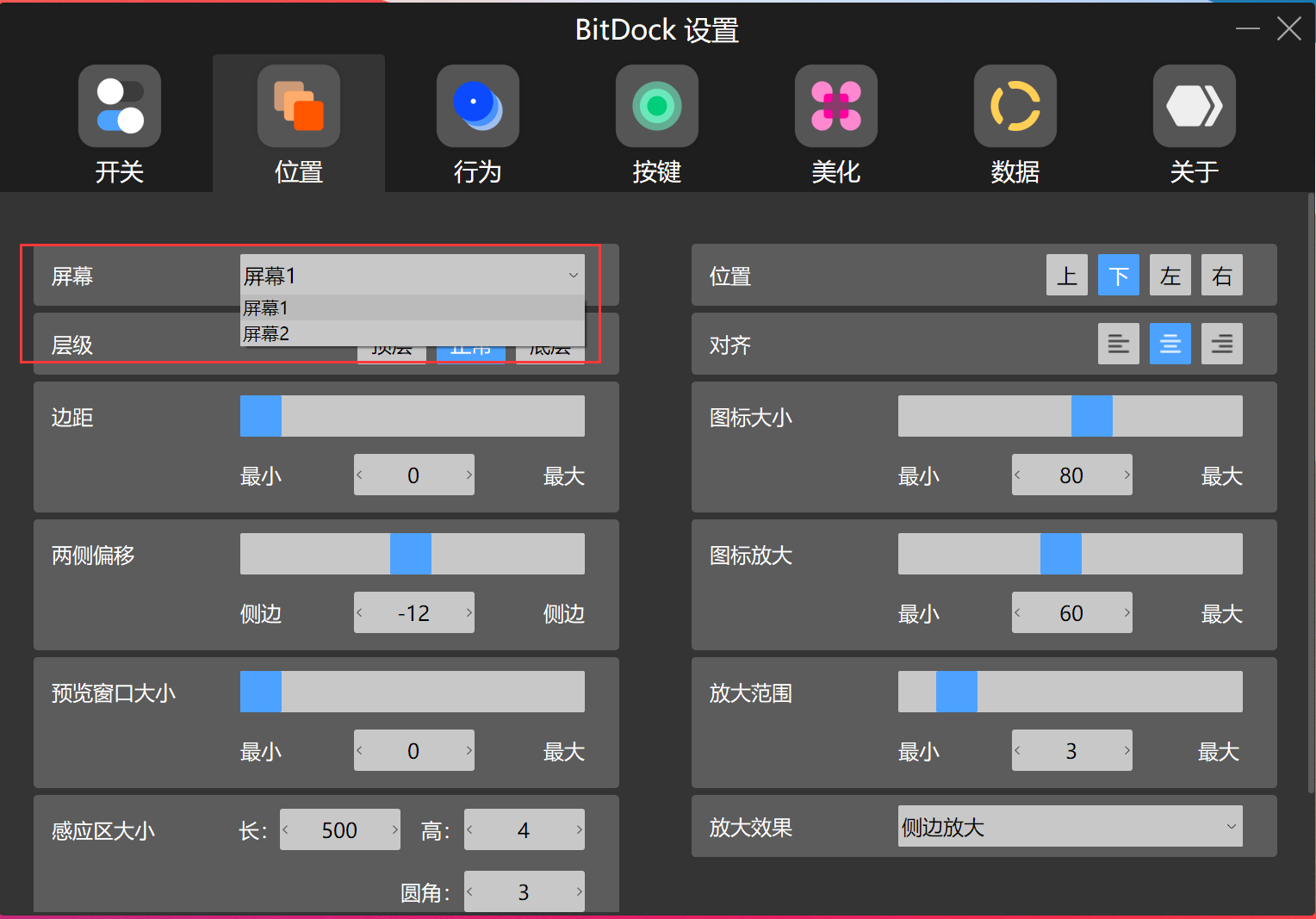Decrease the 两侧偏移 value

360,612
